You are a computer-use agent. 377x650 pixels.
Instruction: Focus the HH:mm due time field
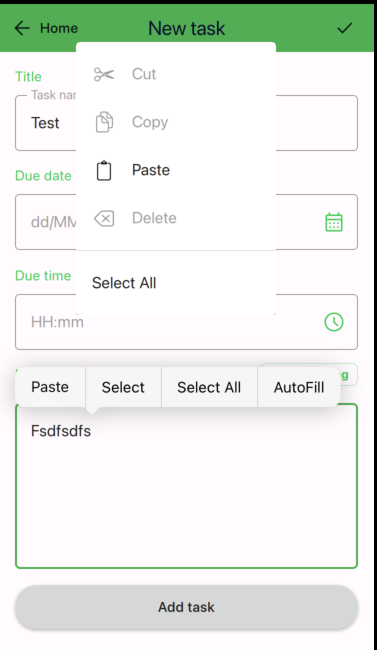point(186,322)
